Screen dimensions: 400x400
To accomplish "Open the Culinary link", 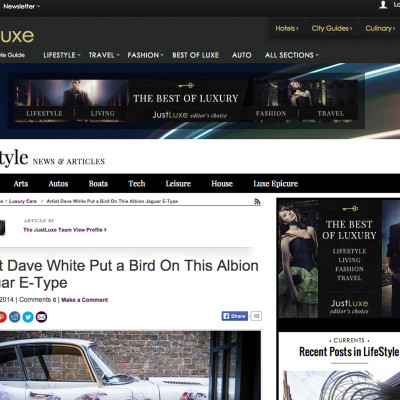I will coord(380,28).
